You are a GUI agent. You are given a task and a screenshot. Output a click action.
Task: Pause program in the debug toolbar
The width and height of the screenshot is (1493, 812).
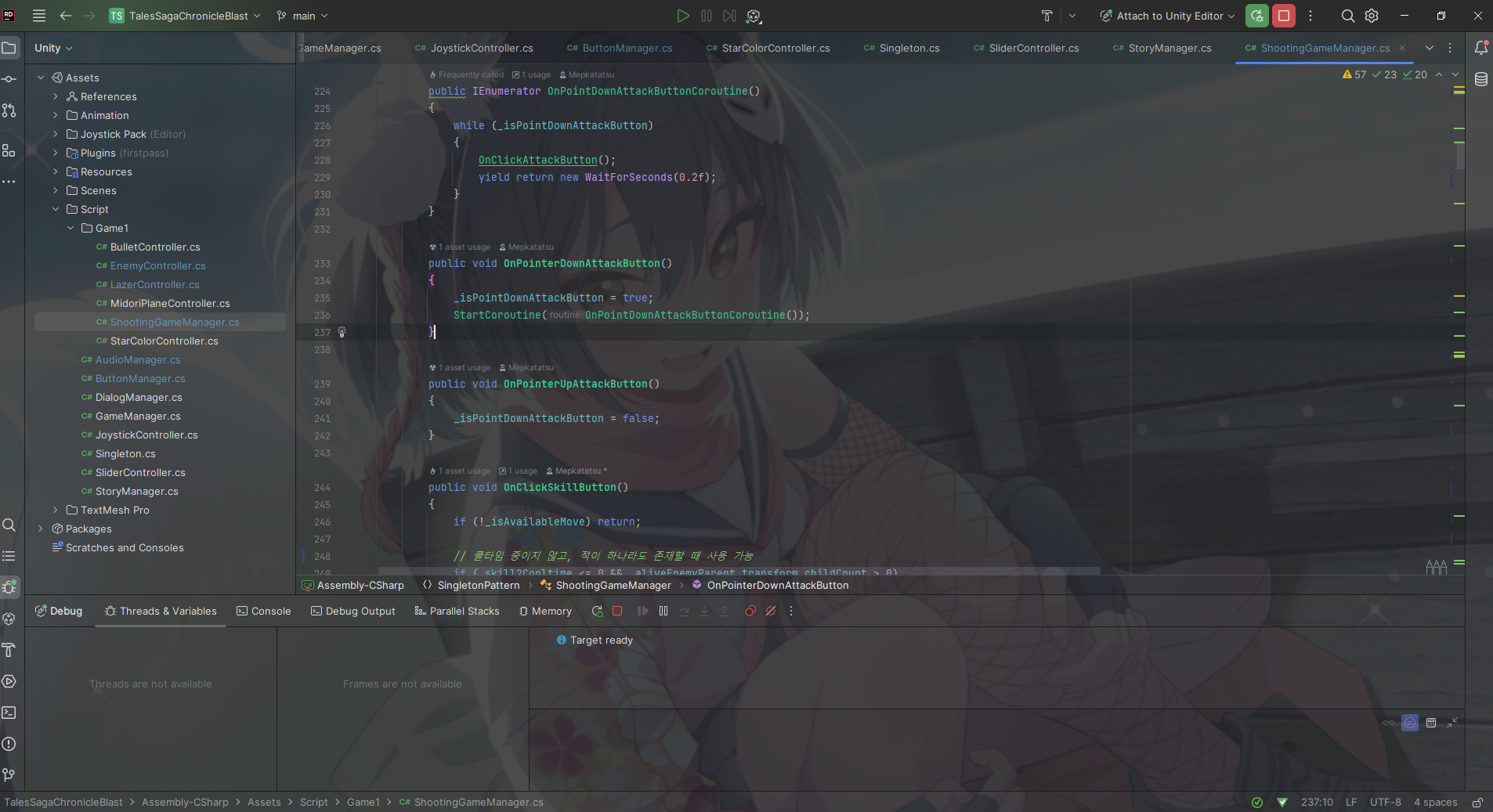click(x=663, y=611)
